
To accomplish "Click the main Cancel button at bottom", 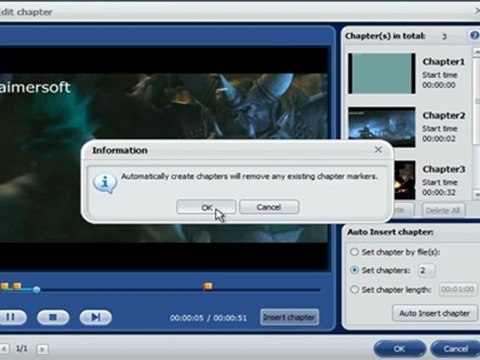I will [455, 349].
